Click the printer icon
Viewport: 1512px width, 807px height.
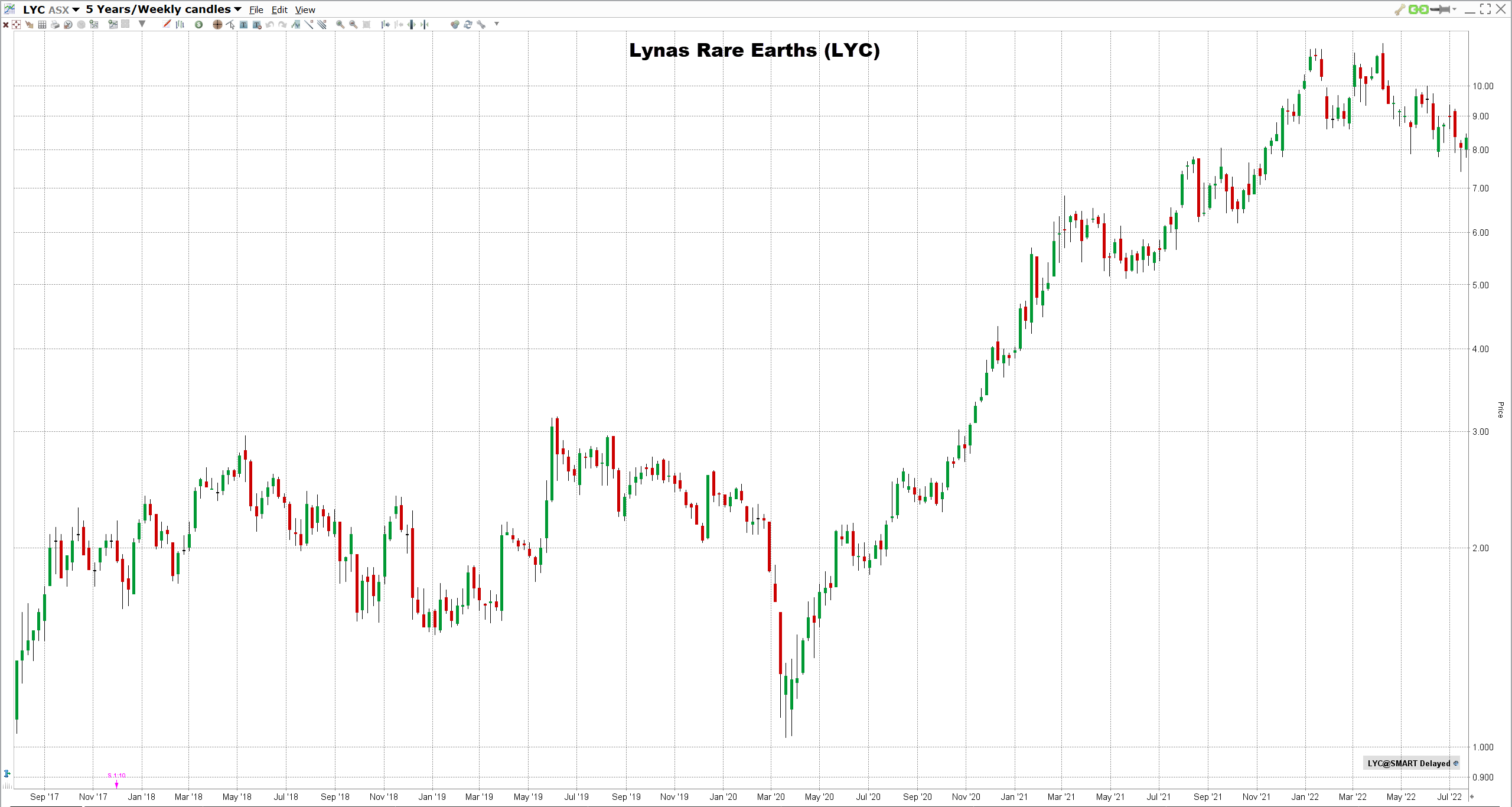coord(55,24)
